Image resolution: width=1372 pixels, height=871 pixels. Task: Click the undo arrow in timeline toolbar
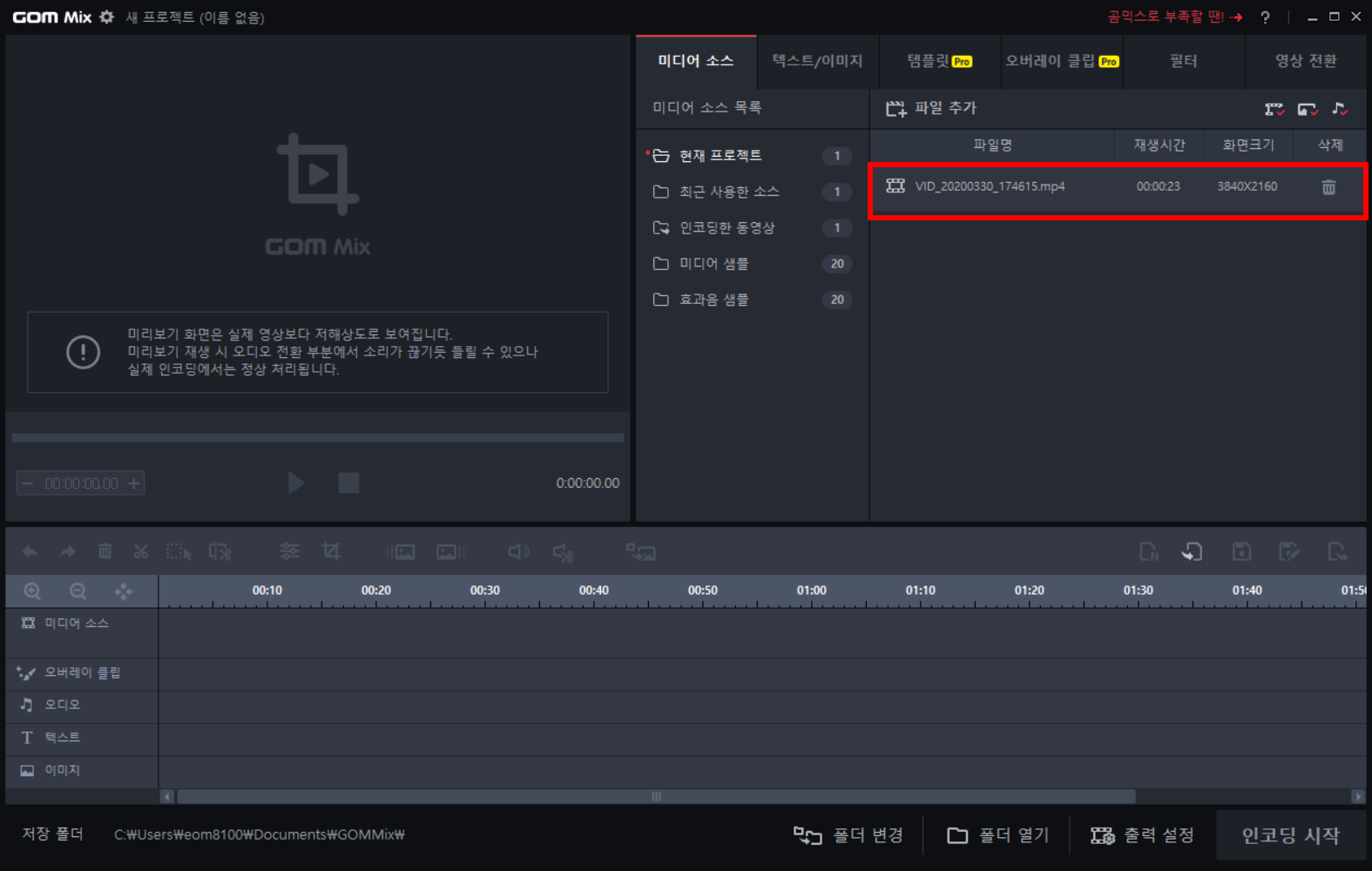point(30,551)
